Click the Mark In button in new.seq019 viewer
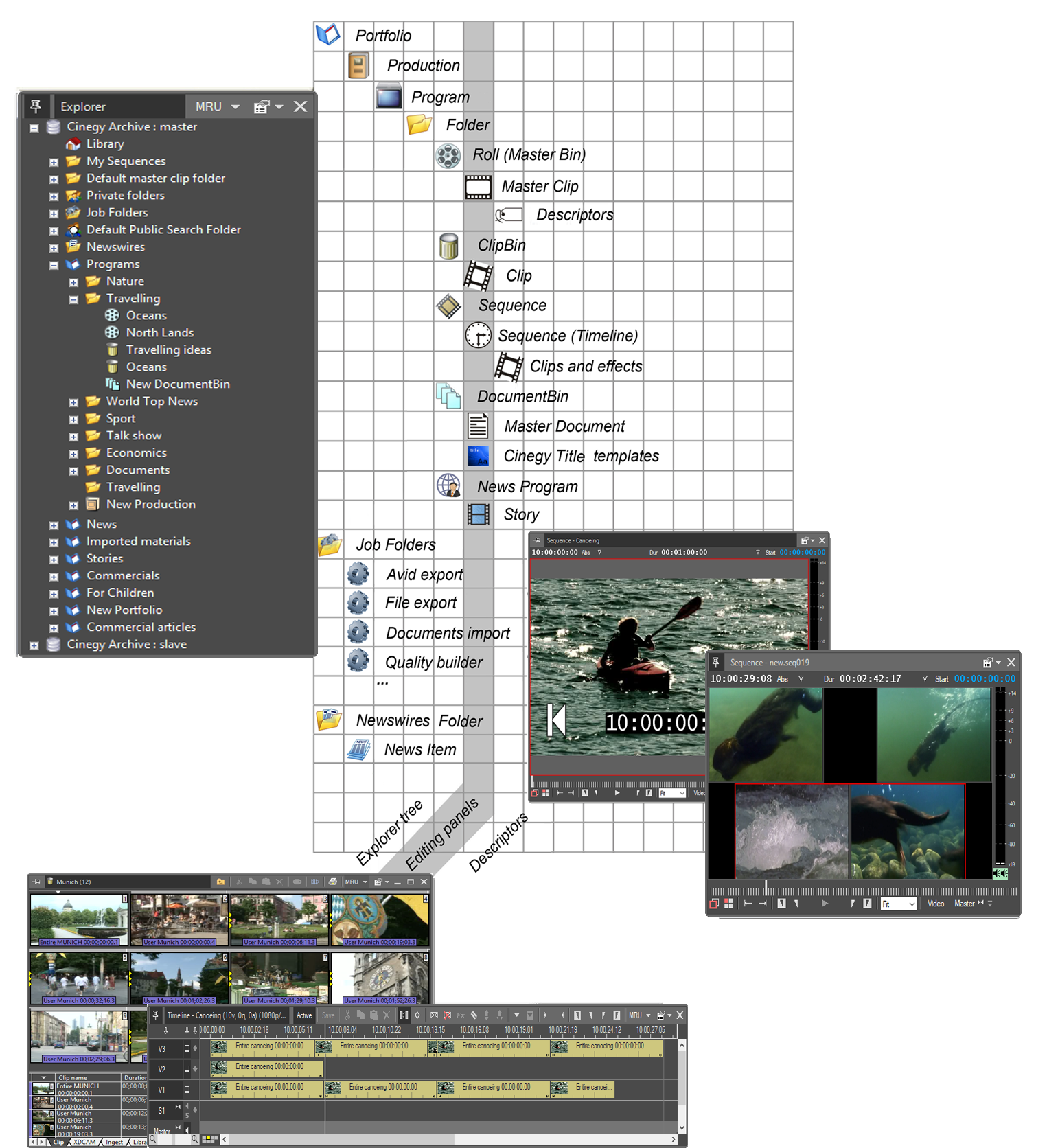The width and height of the screenshot is (1047, 1148). click(x=782, y=904)
